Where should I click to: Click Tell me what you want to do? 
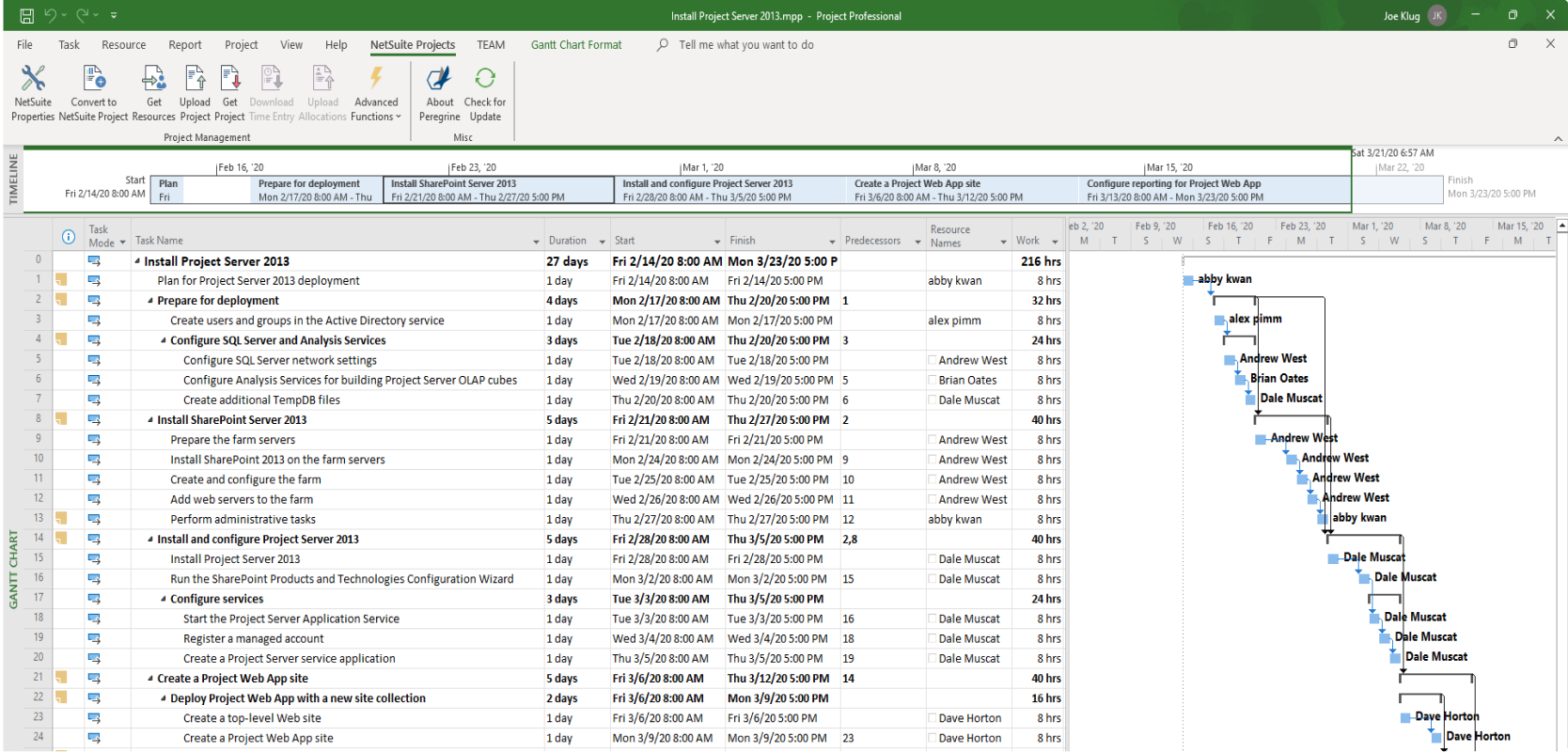coord(746,44)
